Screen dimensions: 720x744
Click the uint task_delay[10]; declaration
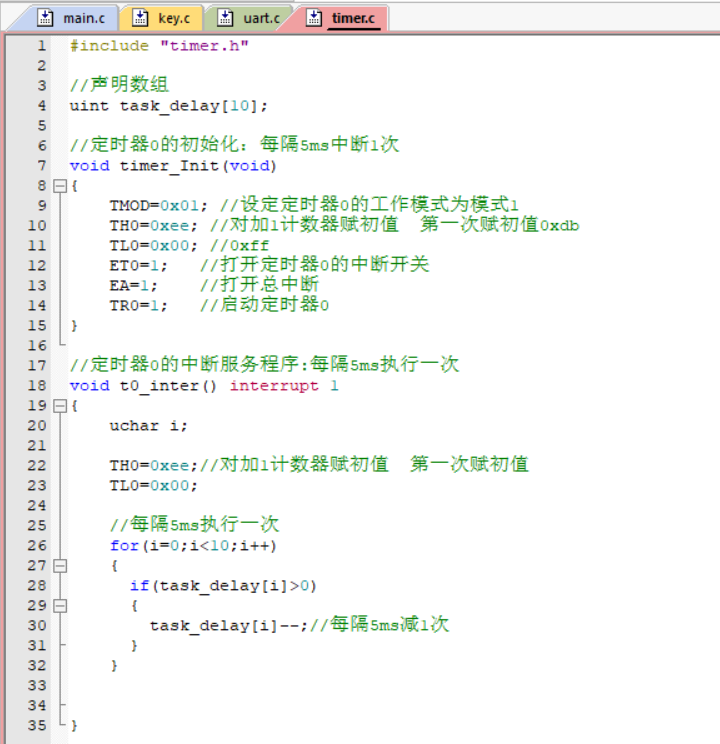pyautogui.click(x=168, y=106)
